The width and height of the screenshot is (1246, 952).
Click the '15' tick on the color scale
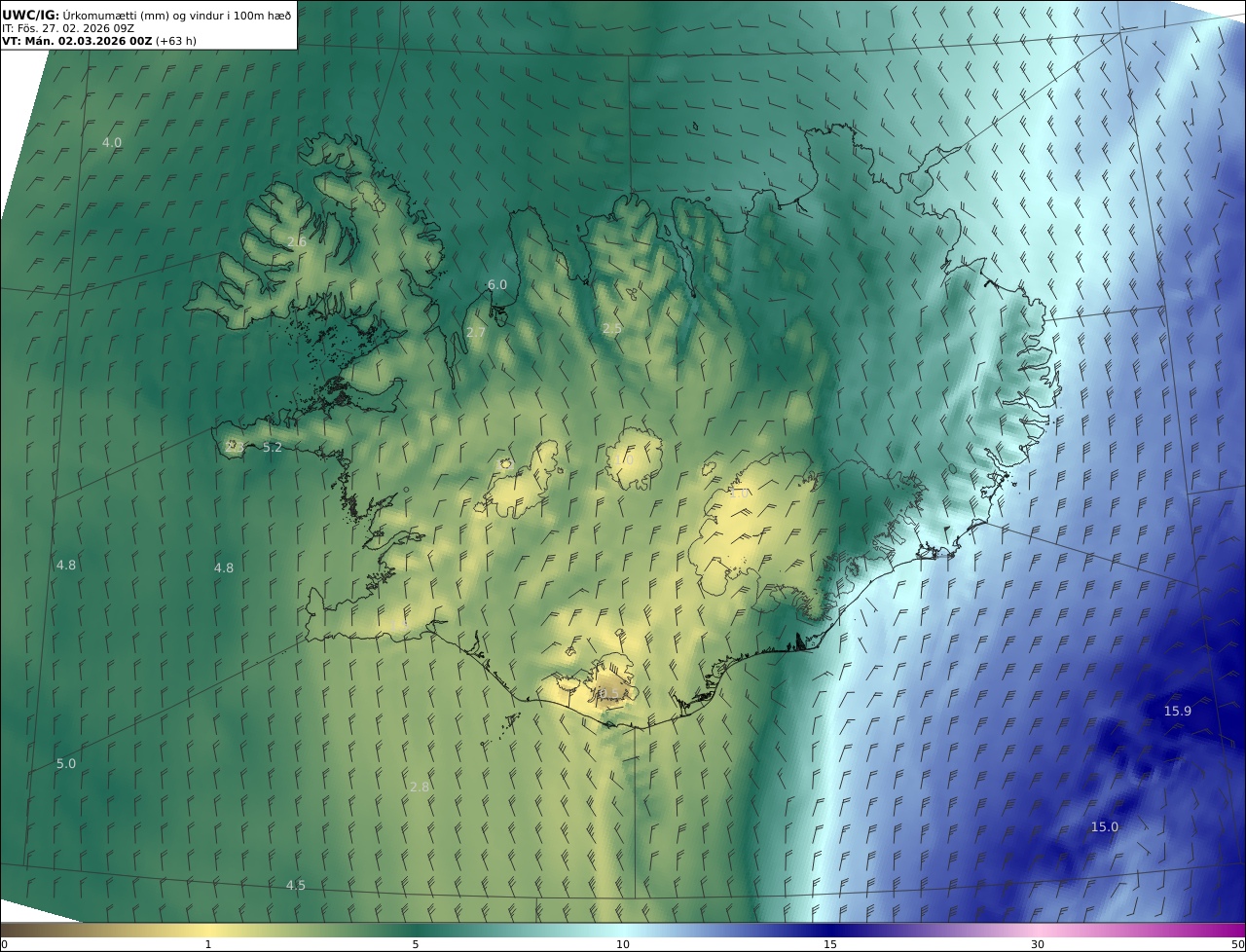(830, 944)
